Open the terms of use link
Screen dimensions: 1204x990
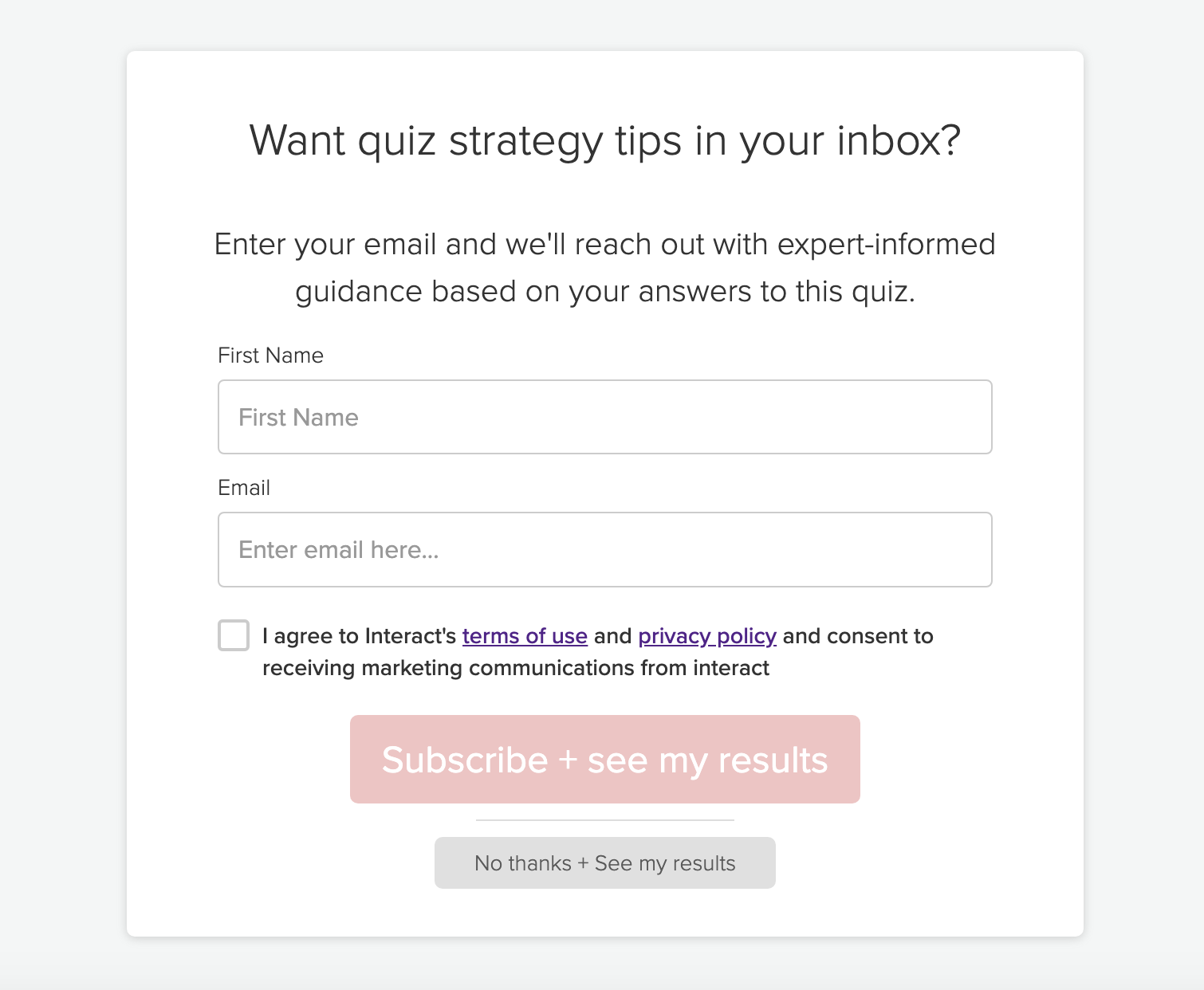(525, 636)
